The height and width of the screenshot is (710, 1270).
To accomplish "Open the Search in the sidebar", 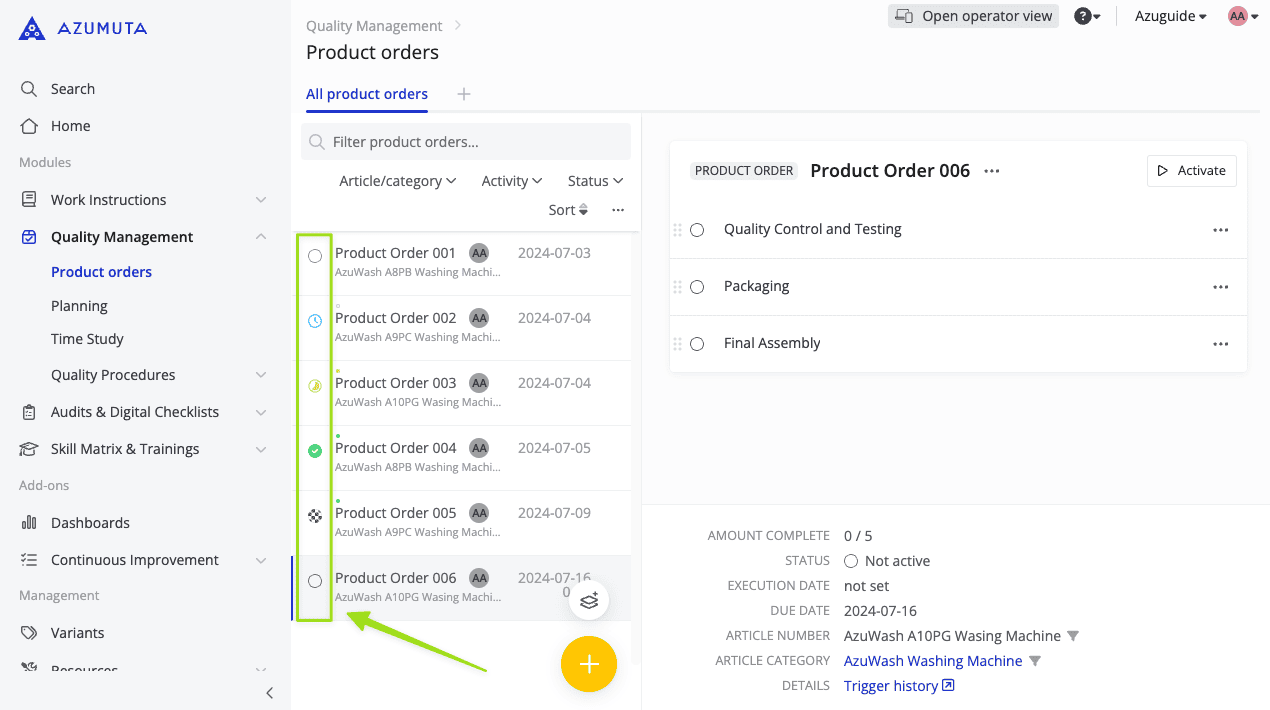I will pos(29,88).
